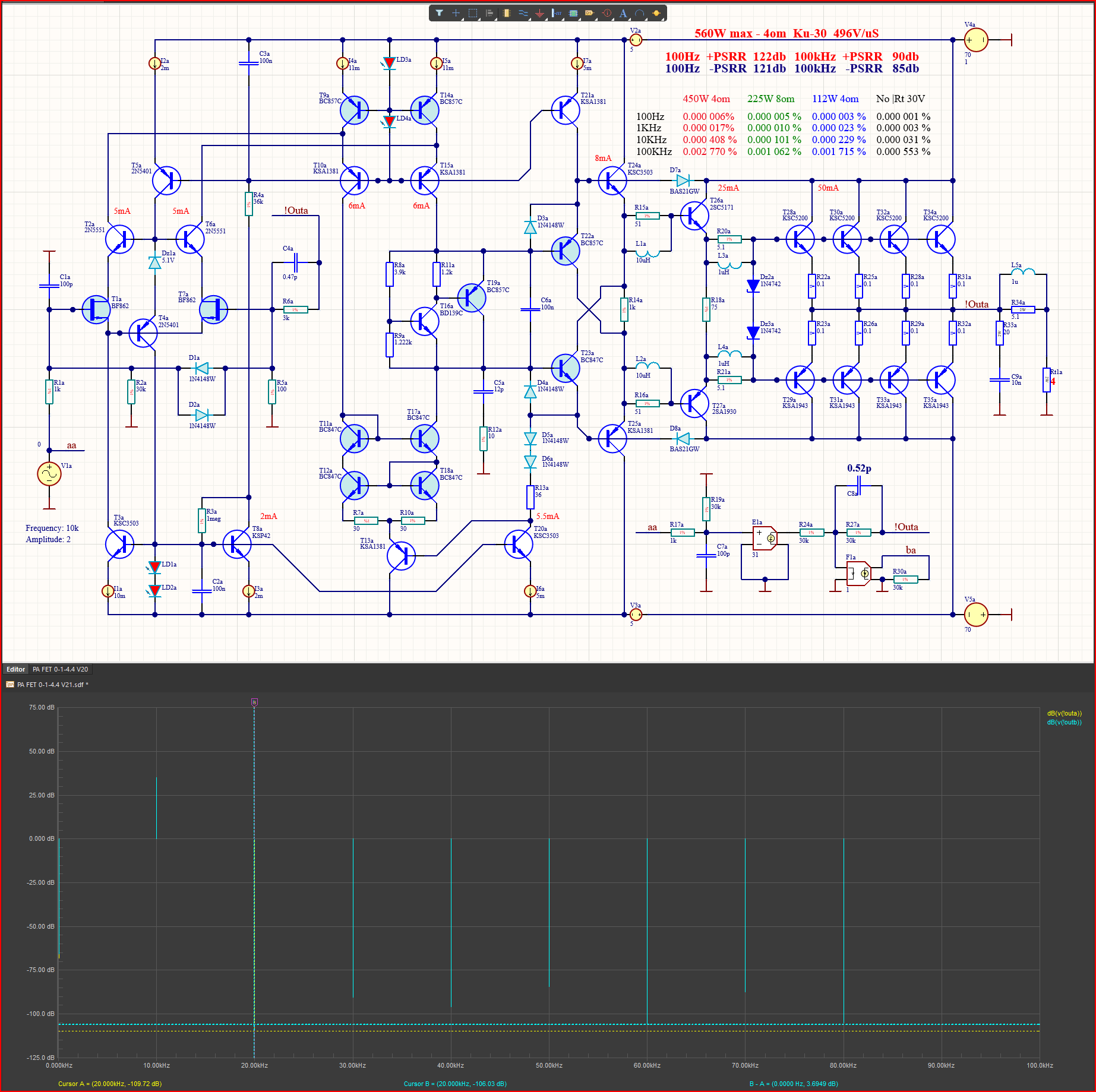This screenshot has width=1096, height=1092.
Task: Select the V1a sine source symbol
Action: (x=49, y=474)
